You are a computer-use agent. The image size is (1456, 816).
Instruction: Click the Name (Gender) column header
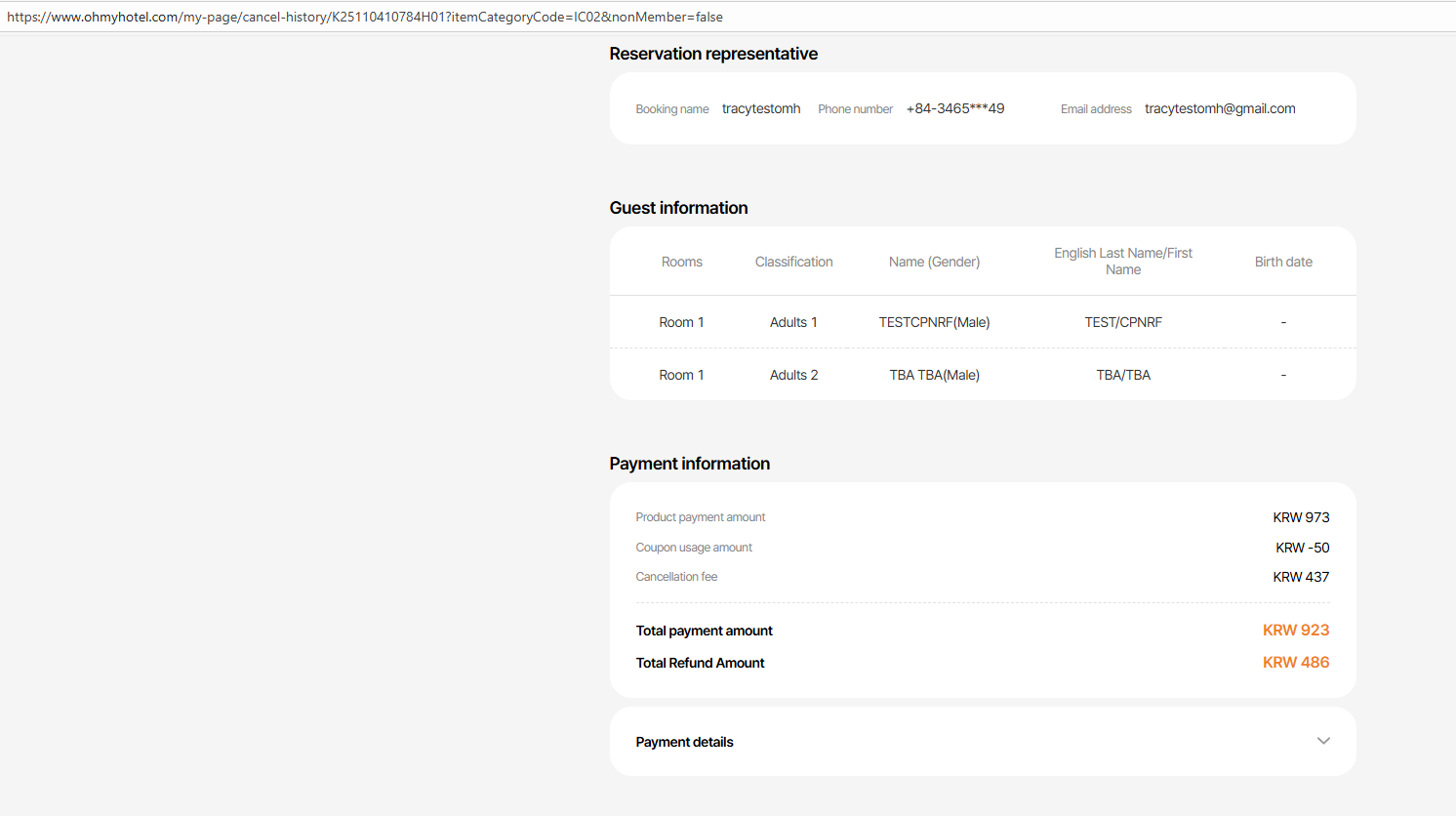[934, 262]
